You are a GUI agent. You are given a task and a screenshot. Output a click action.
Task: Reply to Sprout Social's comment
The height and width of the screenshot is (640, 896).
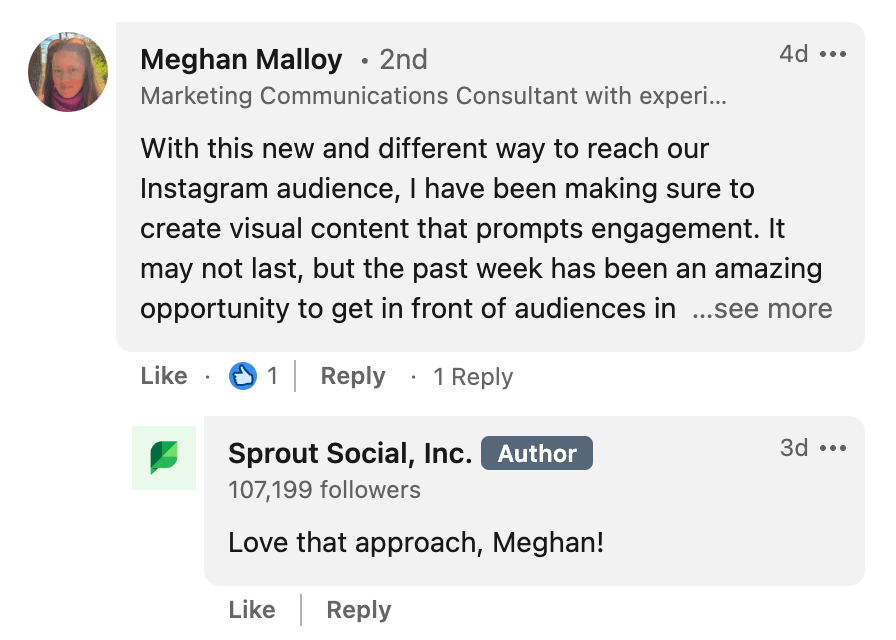pos(357,609)
